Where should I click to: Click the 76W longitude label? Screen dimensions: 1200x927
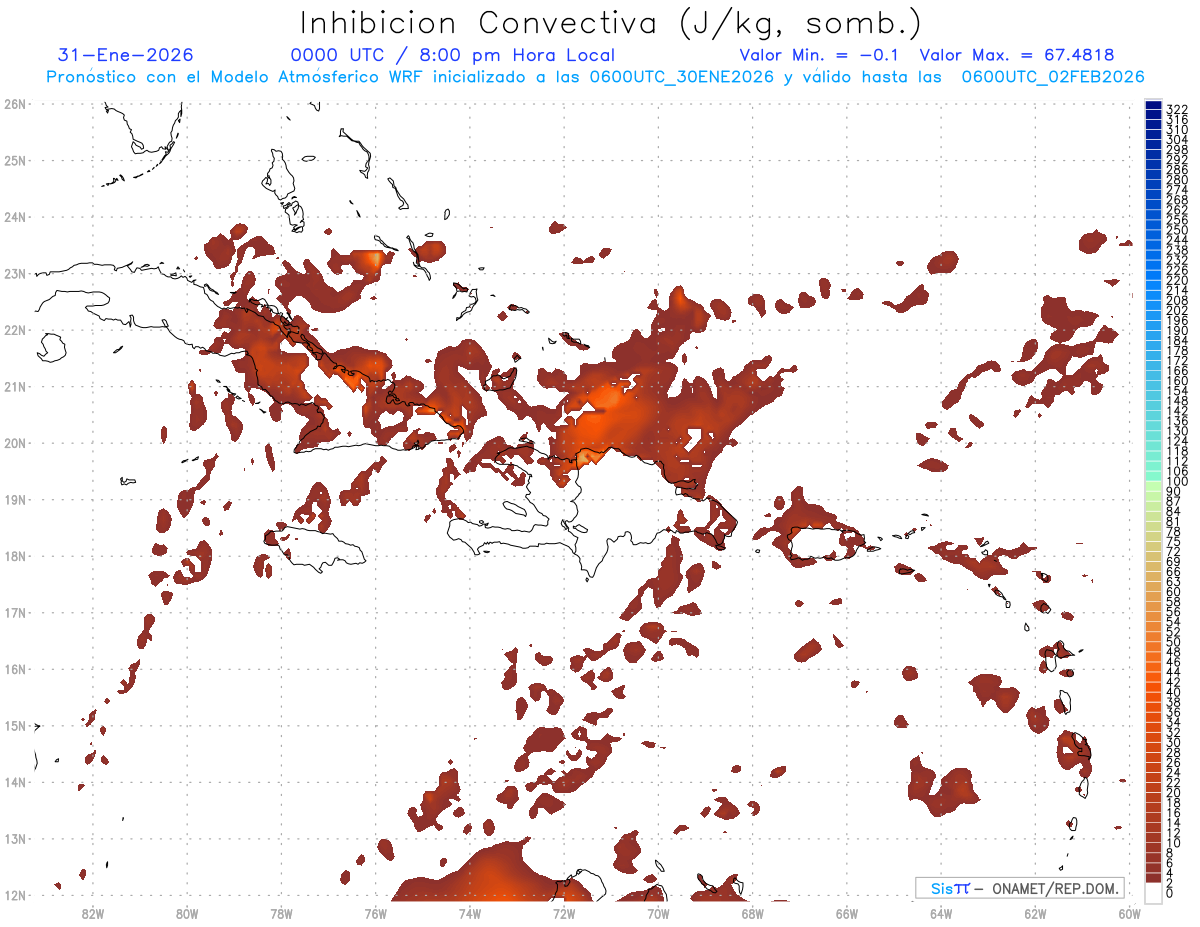pyautogui.click(x=376, y=913)
